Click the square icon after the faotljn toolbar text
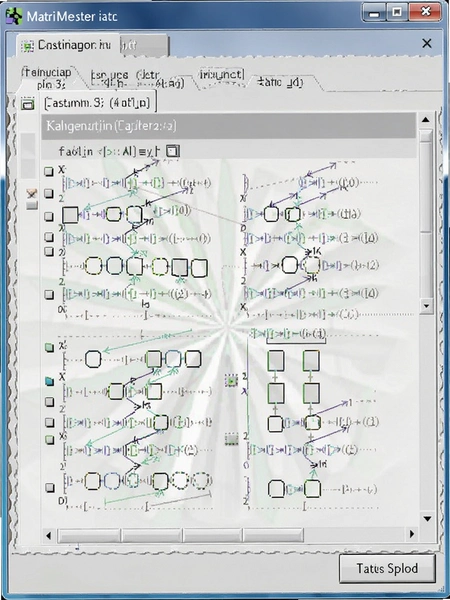450x600 pixels. 173,151
